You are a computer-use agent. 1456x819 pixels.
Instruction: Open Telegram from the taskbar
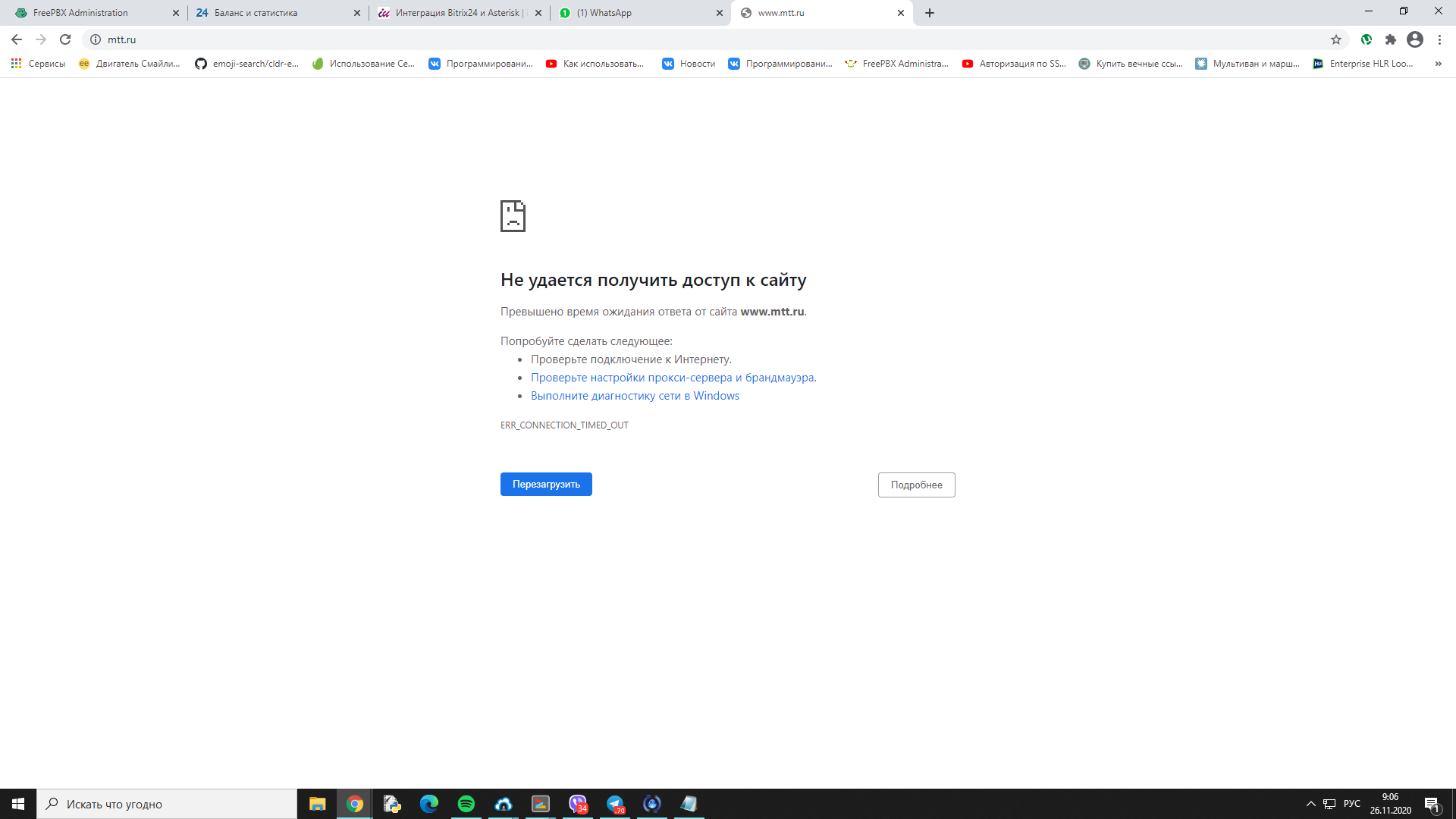[x=615, y=804]
